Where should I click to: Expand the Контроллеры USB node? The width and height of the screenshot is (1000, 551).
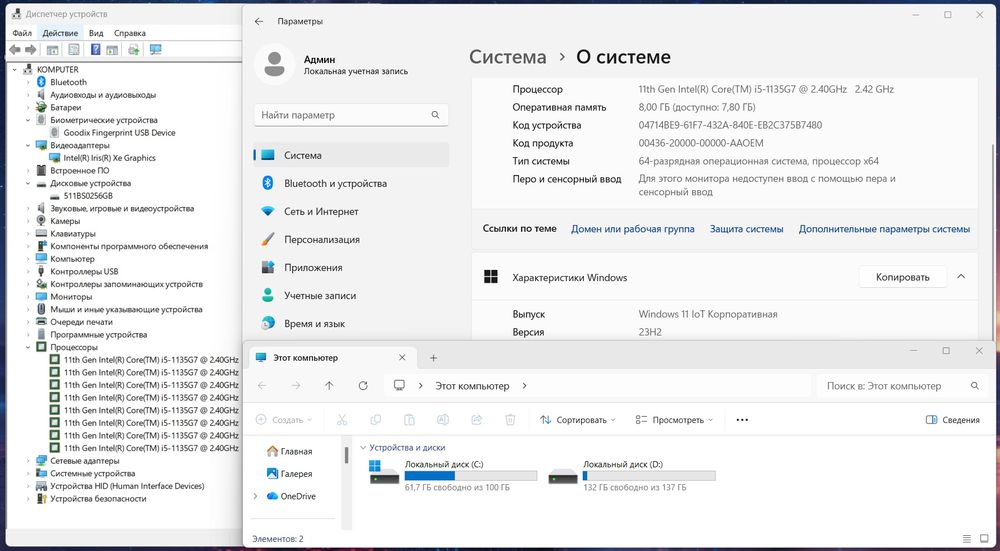tap(28, 272)
